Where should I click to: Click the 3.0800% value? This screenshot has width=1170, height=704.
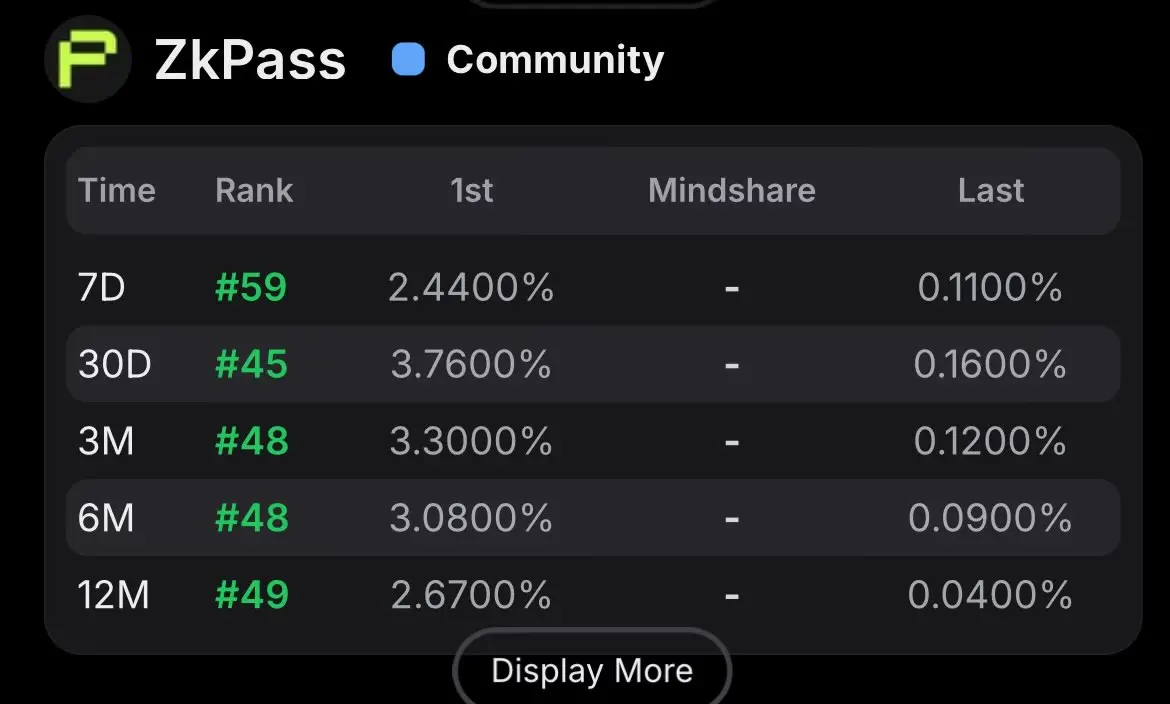[471, 518]
